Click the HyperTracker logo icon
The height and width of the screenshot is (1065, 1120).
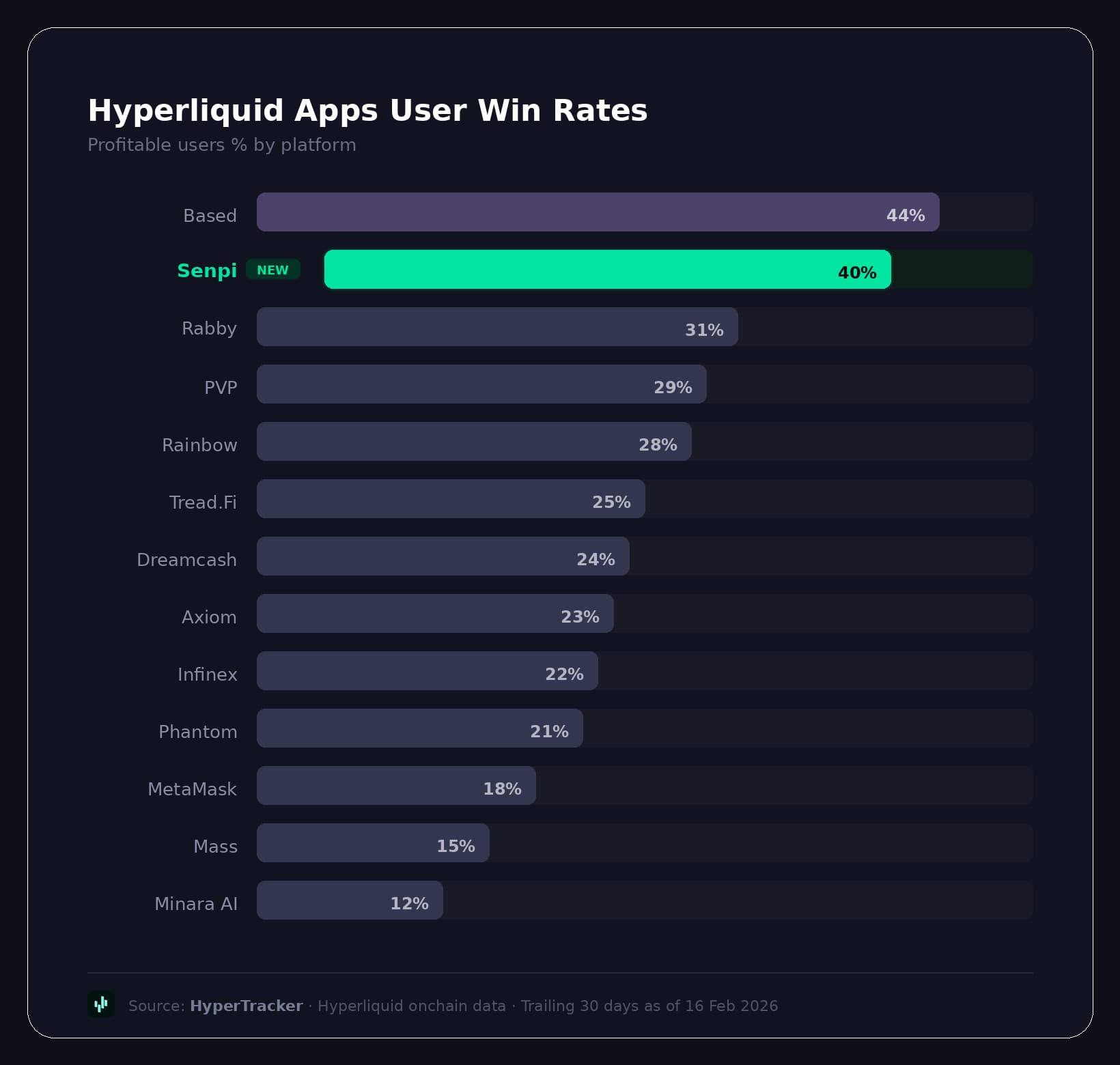point(101,1004)
